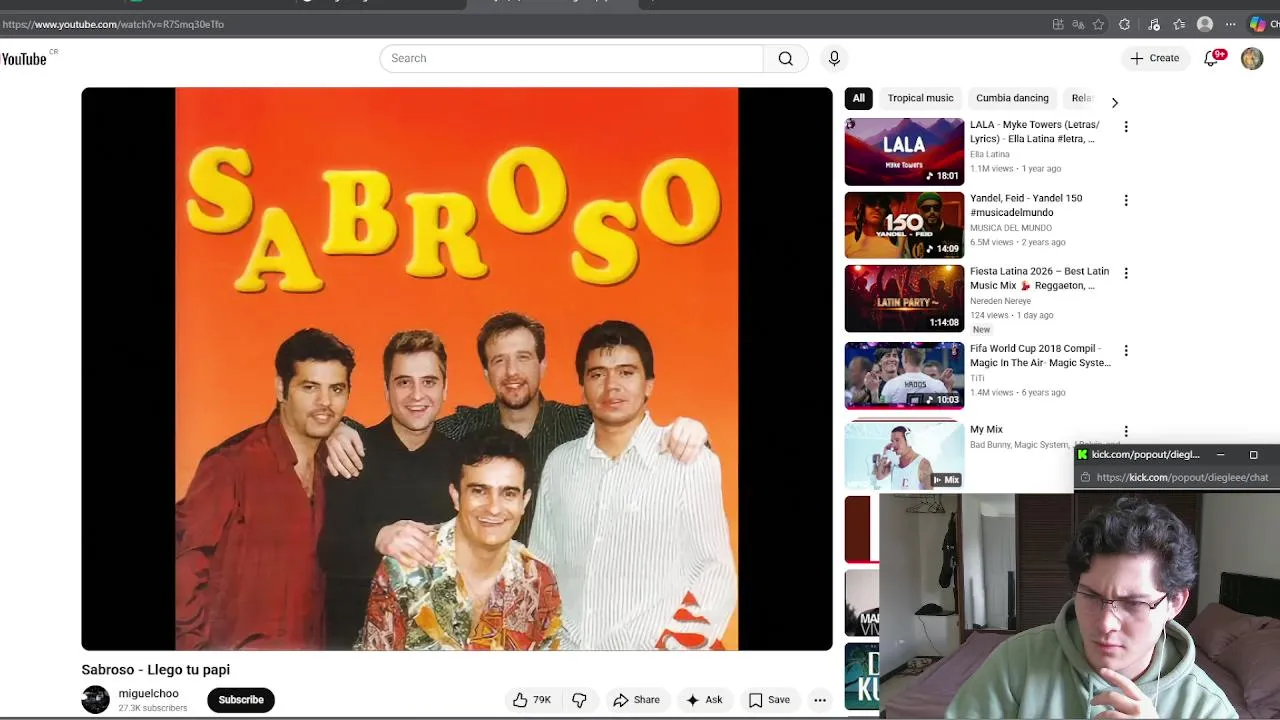1280x720 pixels.
Task: Open Fifa World Cup 2018 Compil title
Action: pos(1040,356)
